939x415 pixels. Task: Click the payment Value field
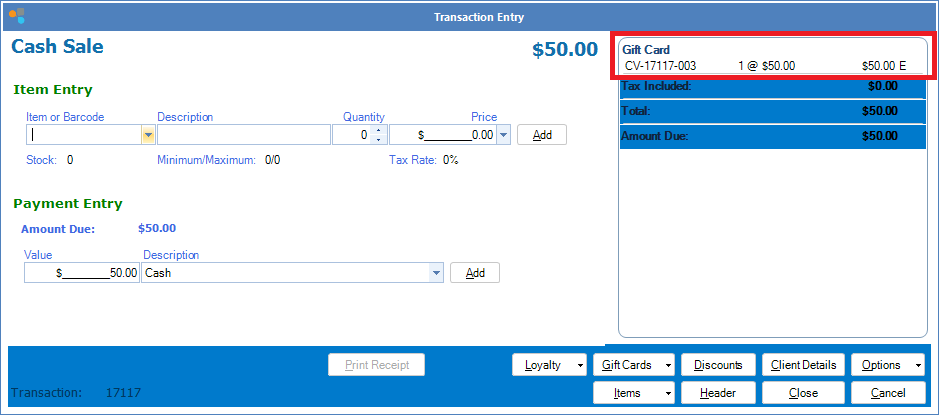pos(82,273)
